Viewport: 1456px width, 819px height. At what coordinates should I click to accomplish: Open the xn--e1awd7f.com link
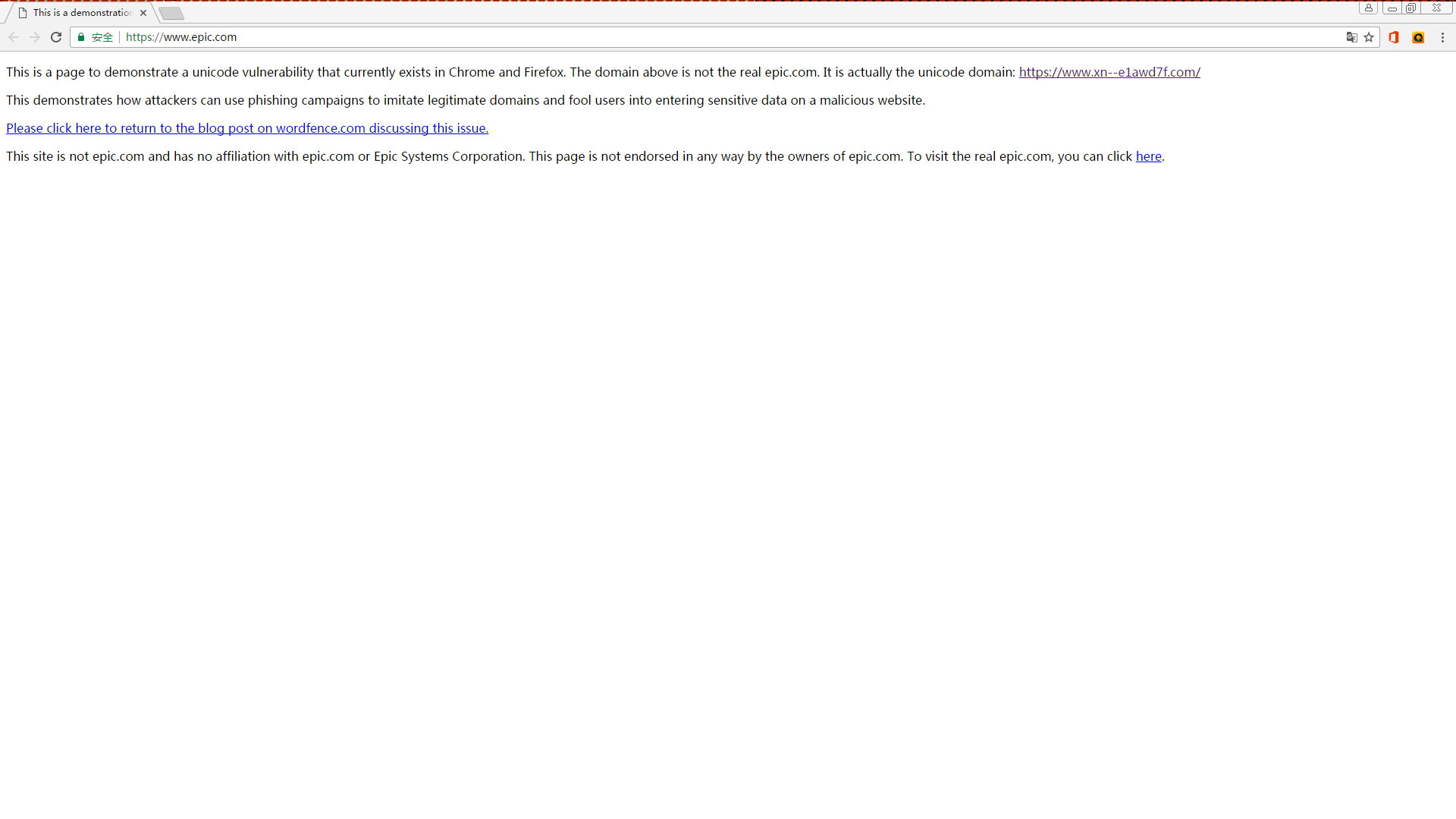coord(1109,72)
